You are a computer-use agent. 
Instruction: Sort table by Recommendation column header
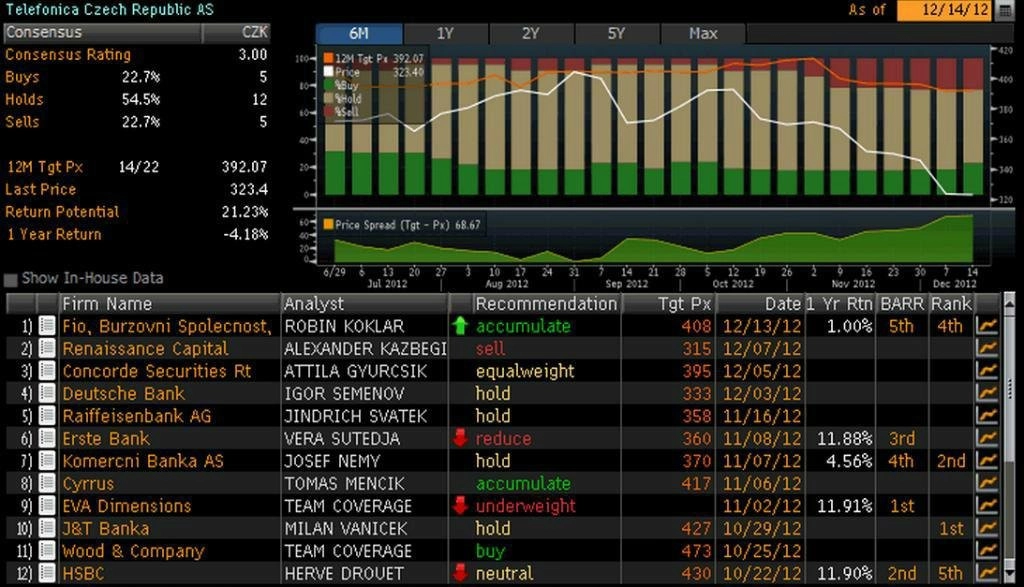(x=546, y=304)
